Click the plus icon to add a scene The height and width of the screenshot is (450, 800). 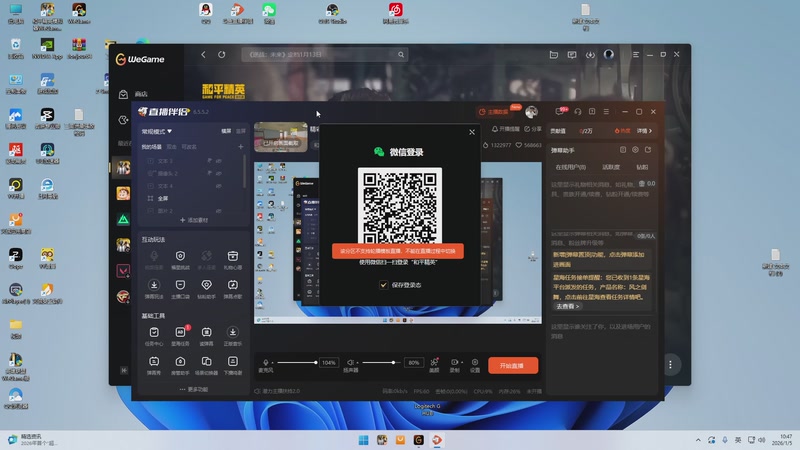(x=240, y=147)
